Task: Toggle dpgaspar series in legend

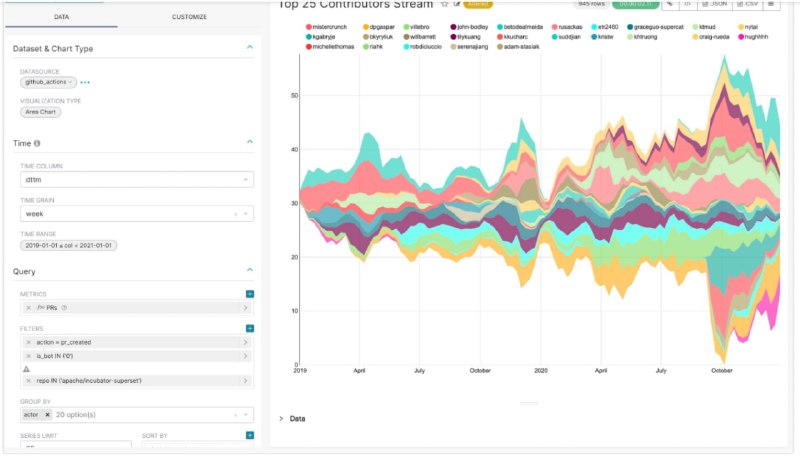Action: click(379, 27)
